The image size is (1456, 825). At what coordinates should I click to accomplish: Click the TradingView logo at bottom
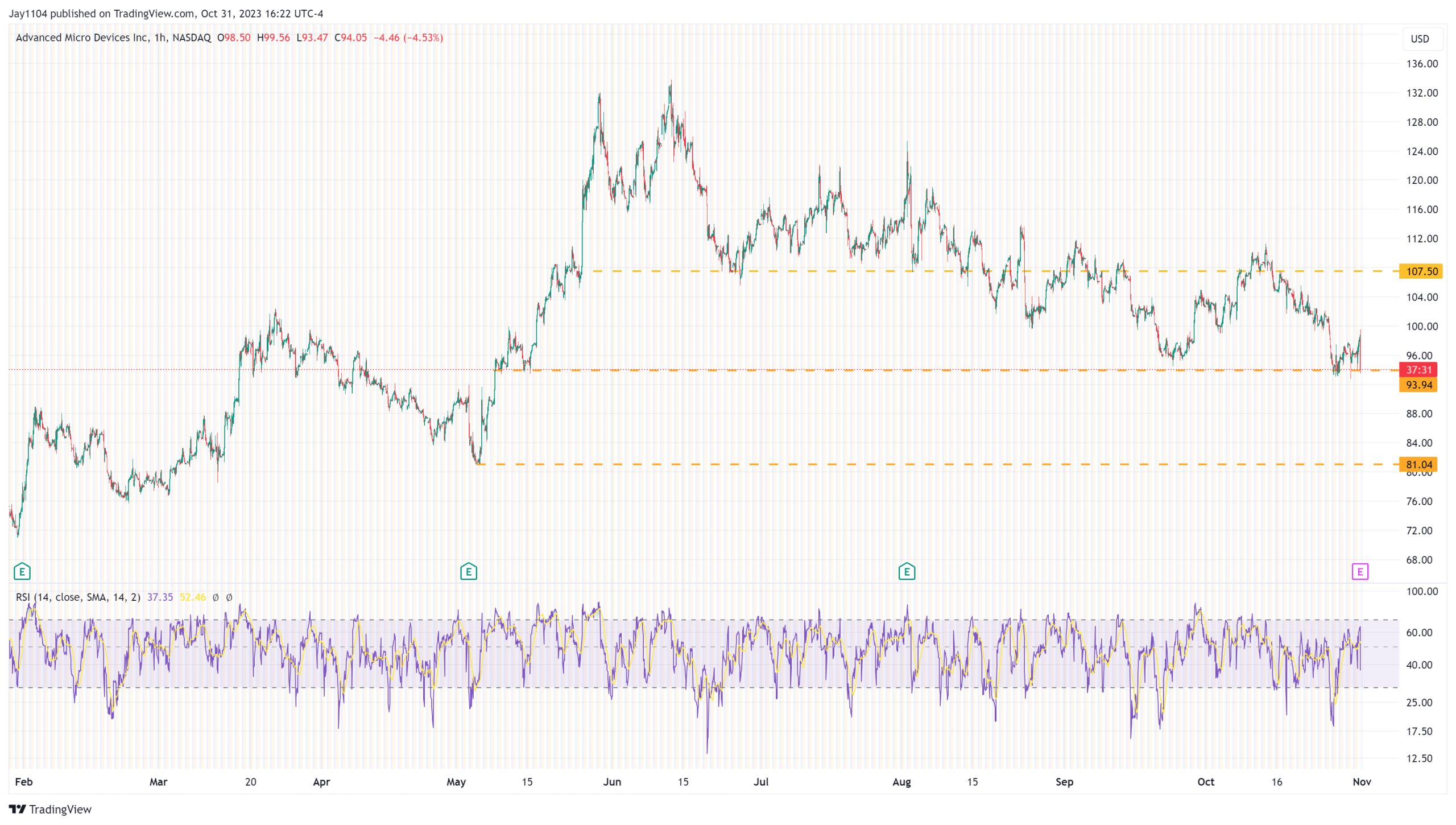(50, 809)
